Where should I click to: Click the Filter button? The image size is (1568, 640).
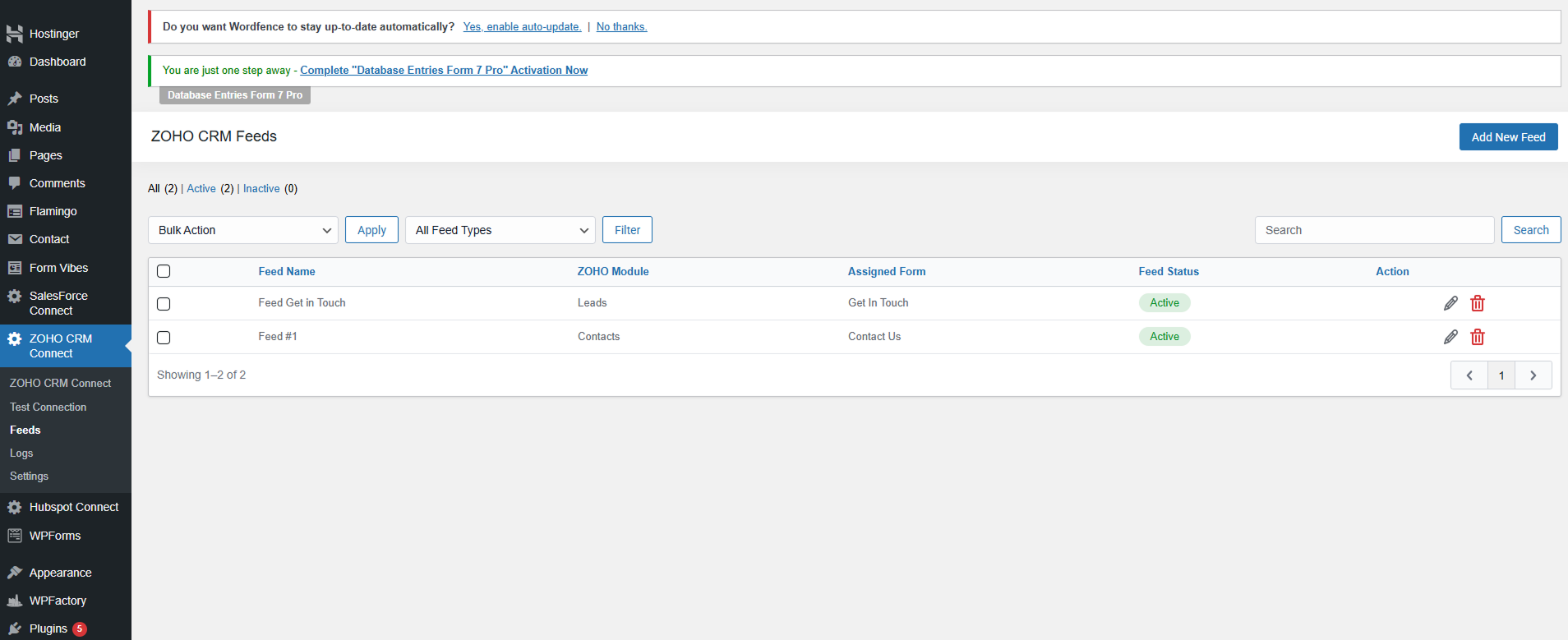(627, 230)
